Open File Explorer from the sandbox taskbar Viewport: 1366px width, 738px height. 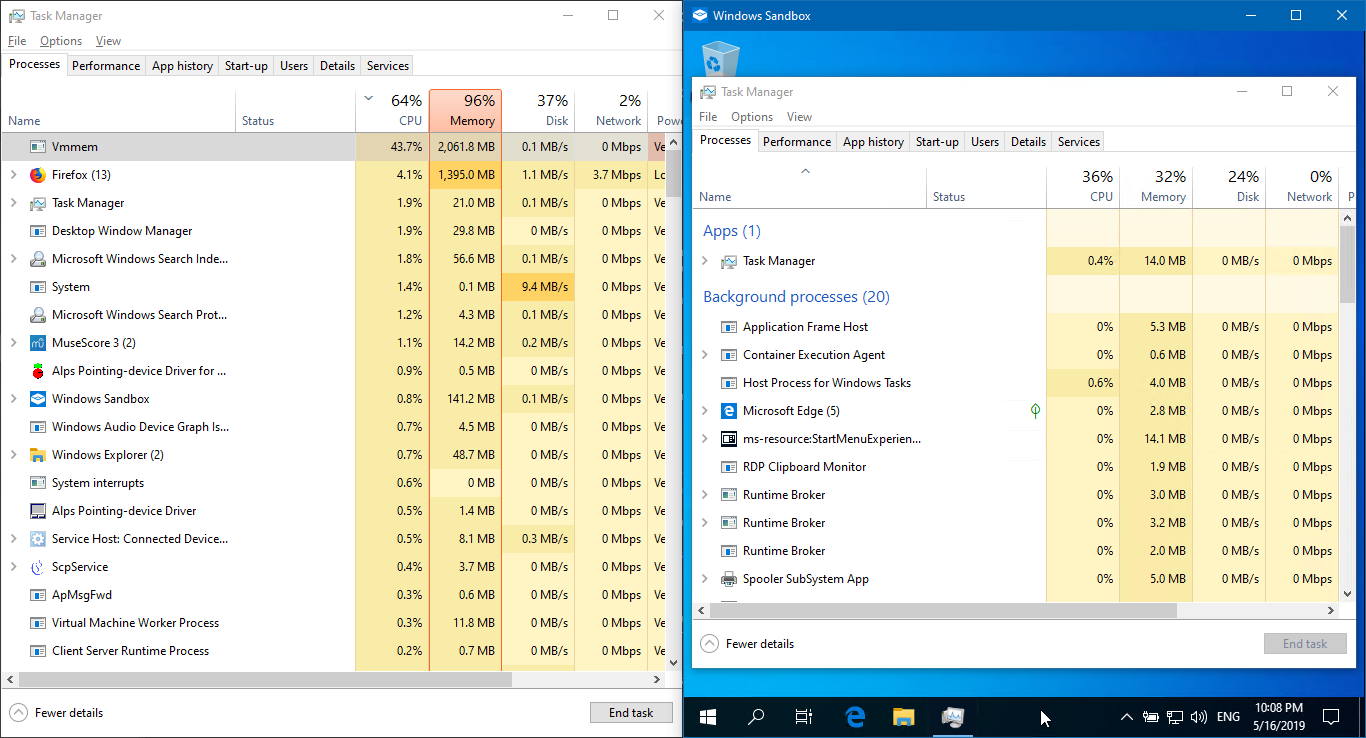pyautogui.click(x=903, y=717)
